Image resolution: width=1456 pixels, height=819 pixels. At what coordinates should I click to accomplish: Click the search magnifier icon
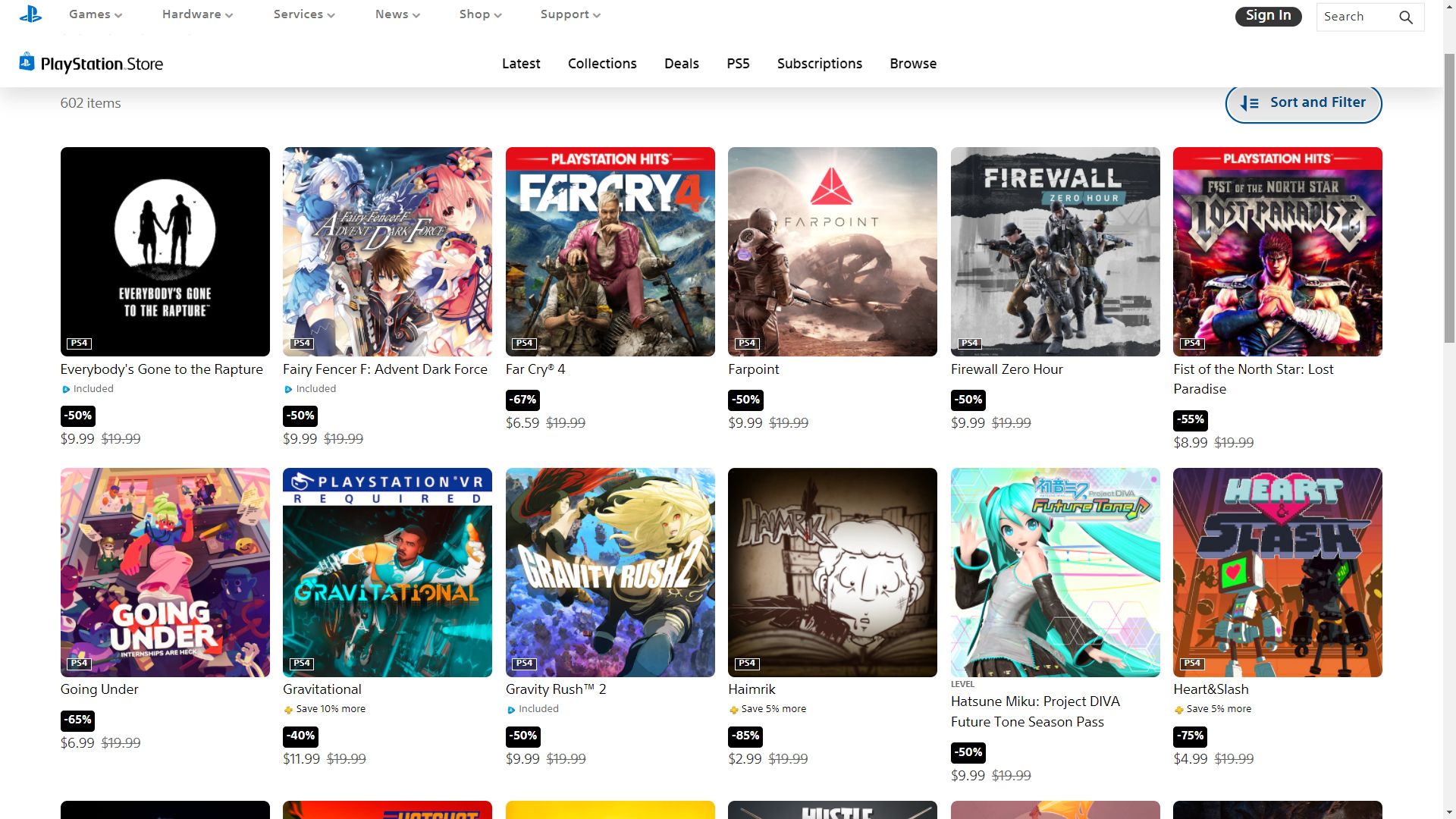[1405, 17]
